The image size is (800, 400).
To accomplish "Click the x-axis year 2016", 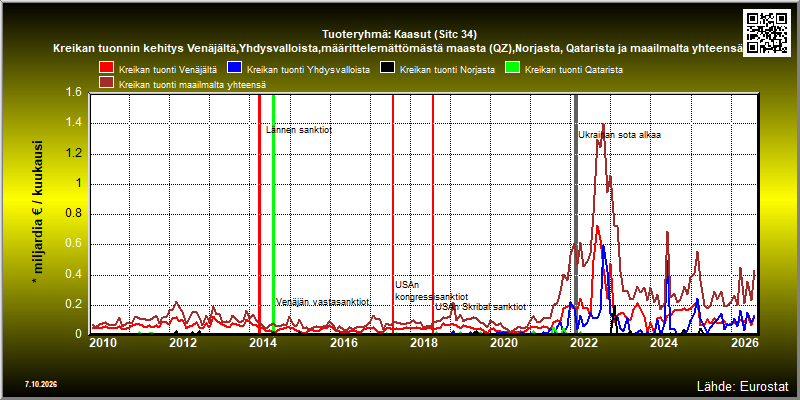I will [x=343, y=343].
